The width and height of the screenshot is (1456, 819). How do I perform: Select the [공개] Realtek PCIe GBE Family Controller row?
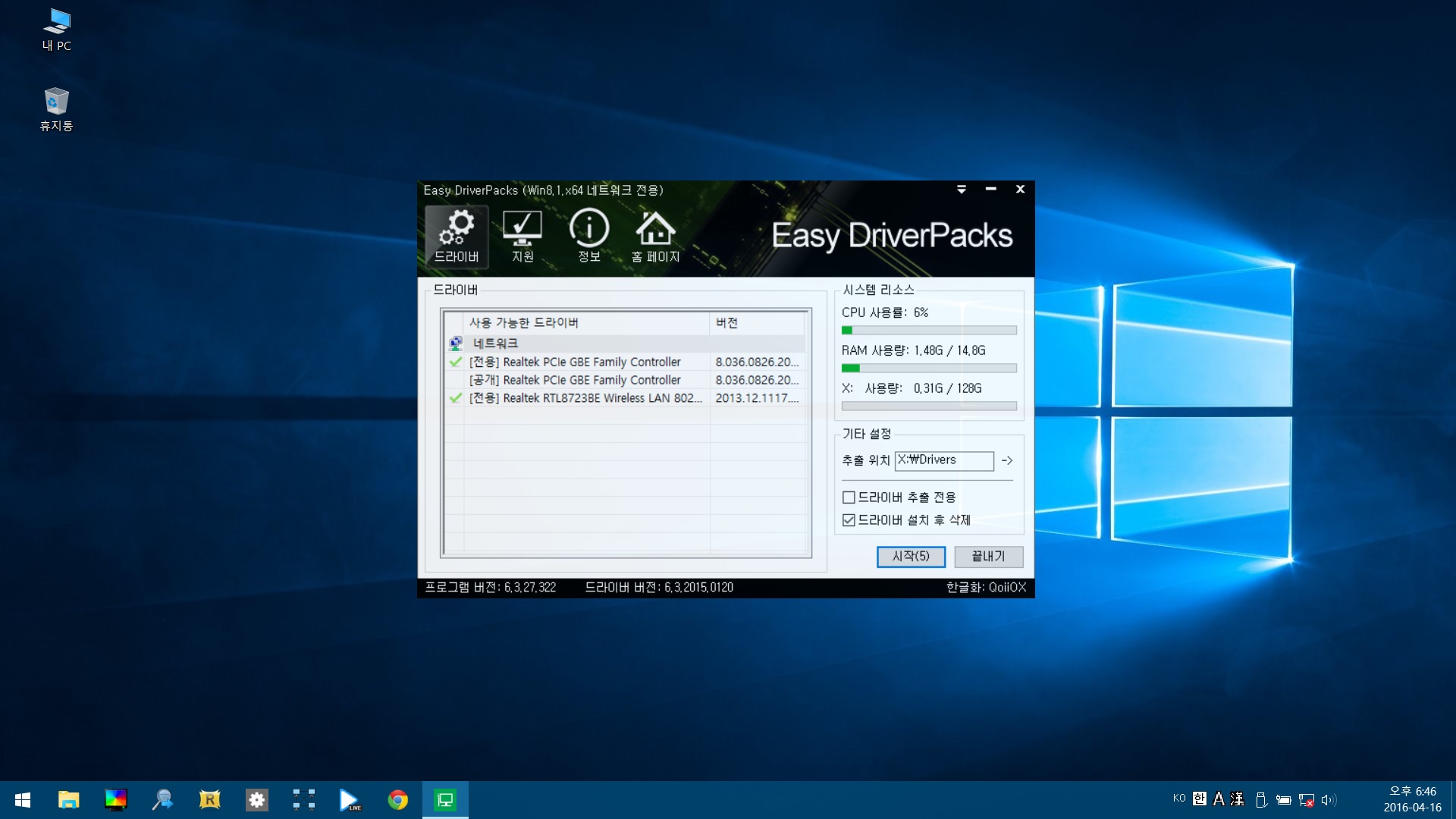point(624,380)
